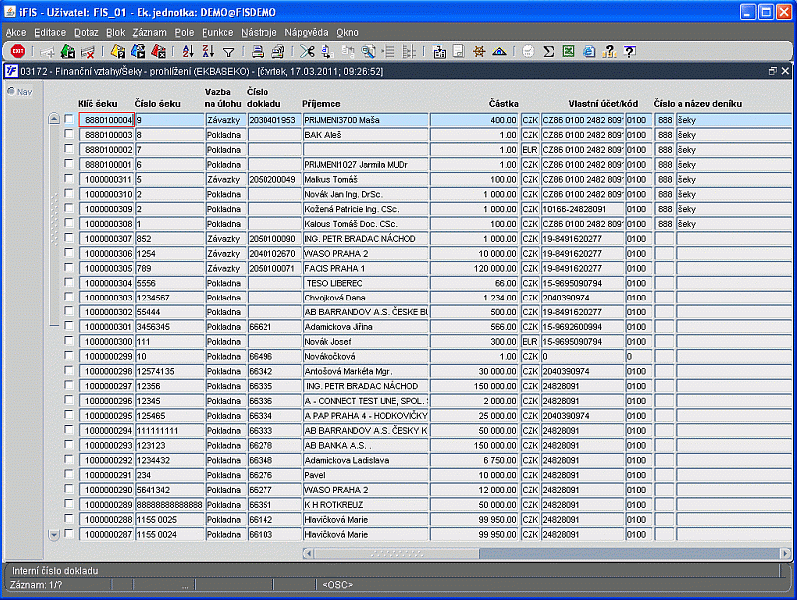The height and width of the screenshot is (600, 797).
Task: Open the Nástroje menu
Action: pyautogui.click(x=259, y=33)
